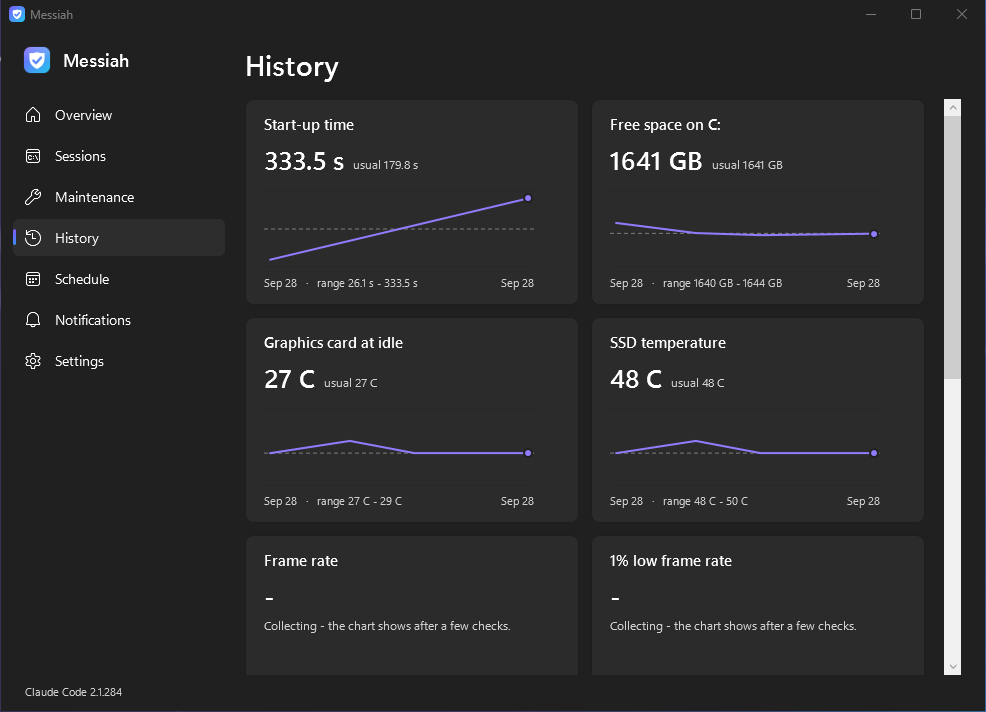Image resolution: width=986 pixels, height=712 pixels.
Task: Click the 1% low frame rate title
Action: [x=670, y=560]
